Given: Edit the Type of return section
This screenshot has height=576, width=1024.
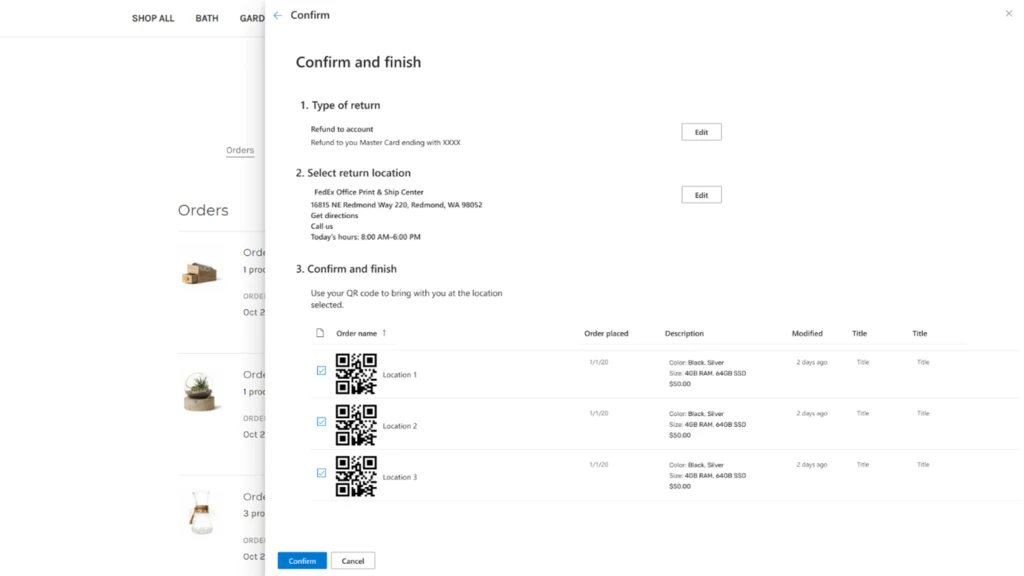Looking at the screenshot, I should [700, 131].
